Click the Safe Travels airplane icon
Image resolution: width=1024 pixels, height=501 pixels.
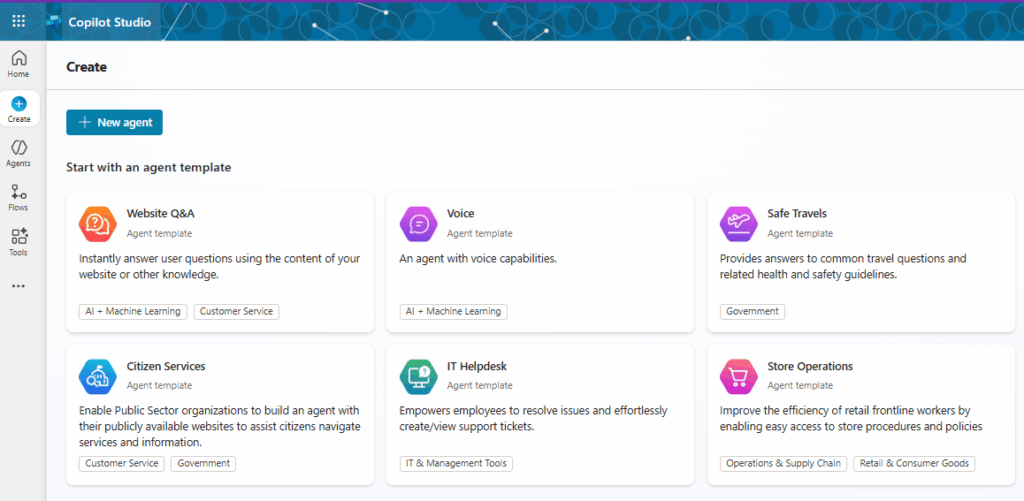point(739,223)
